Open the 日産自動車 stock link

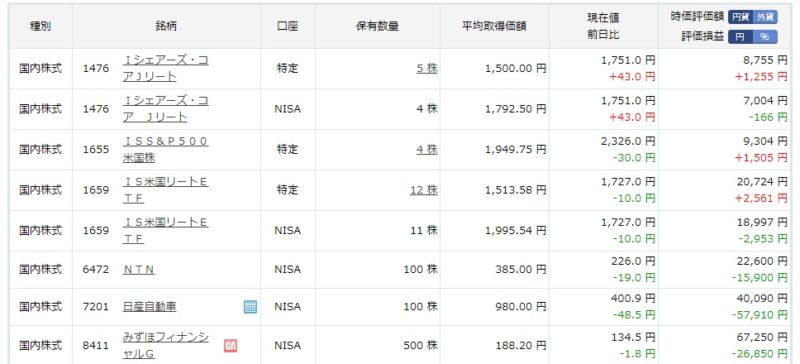coord(149,307)
